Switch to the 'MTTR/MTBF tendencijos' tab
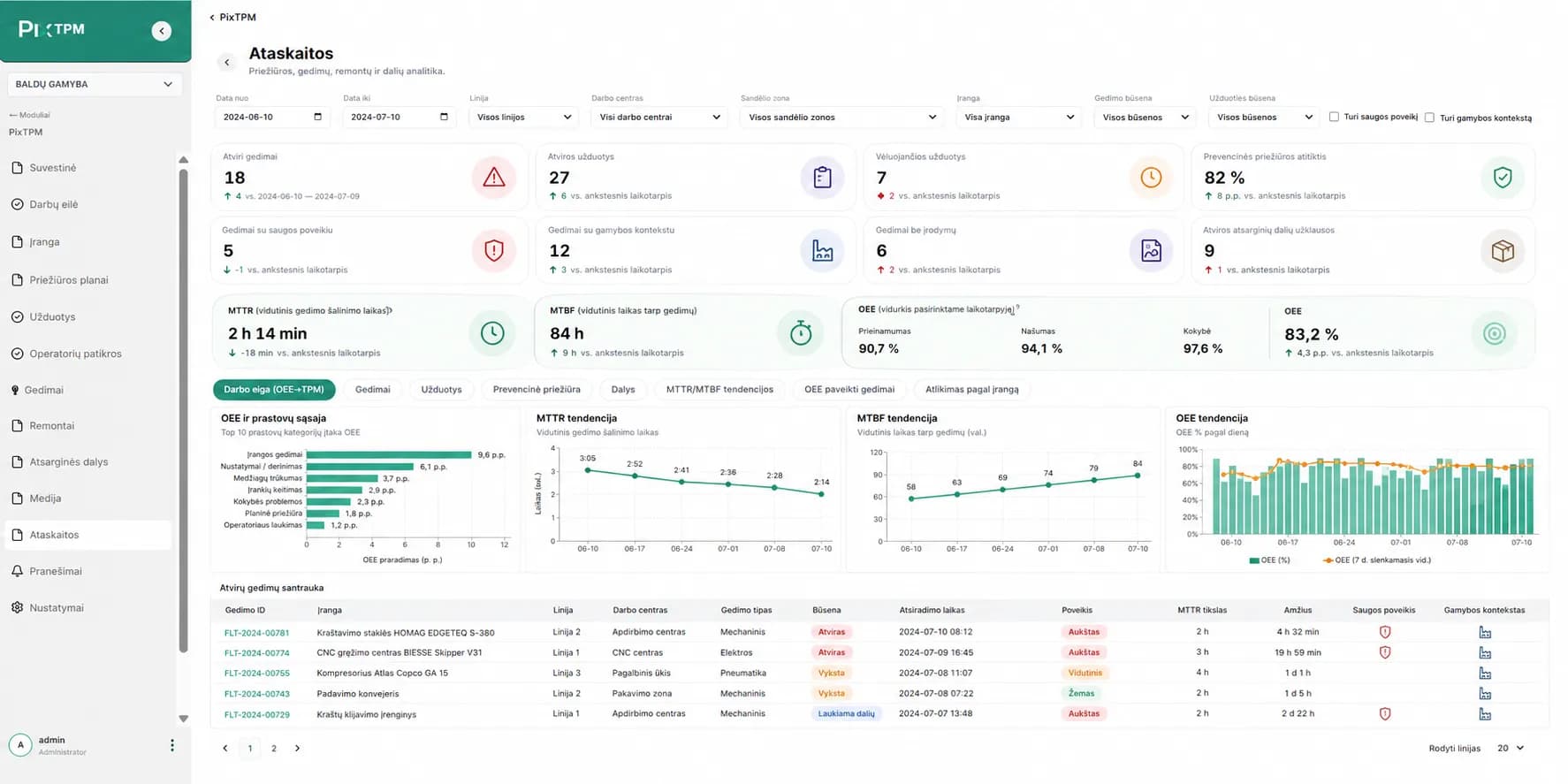Image resolution: width=1568 pixels, height=784 pixels. 719,389
